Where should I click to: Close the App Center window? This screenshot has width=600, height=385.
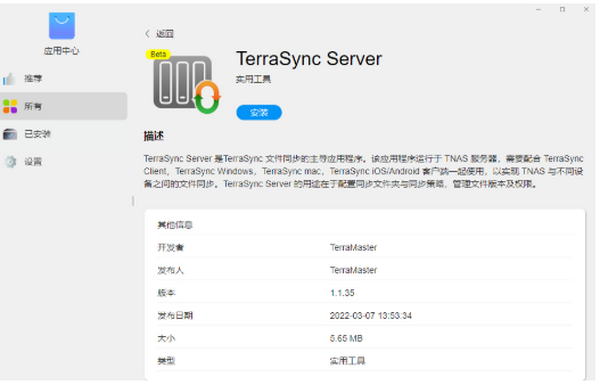[586, 9]
